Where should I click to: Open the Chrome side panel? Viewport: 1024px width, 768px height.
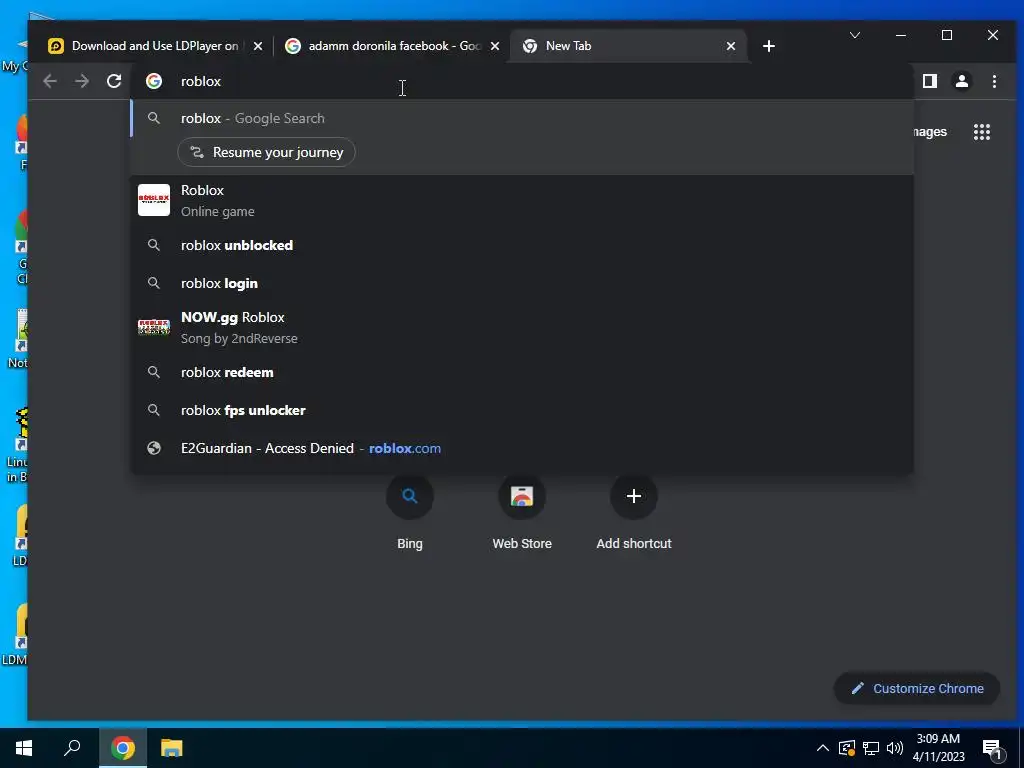click(x=929, y=81)
